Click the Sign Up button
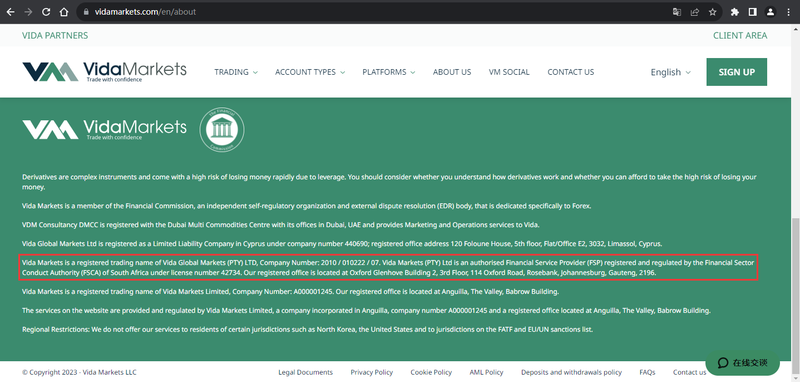The height and width of the screenshot is (382, 800). point(736,72)
